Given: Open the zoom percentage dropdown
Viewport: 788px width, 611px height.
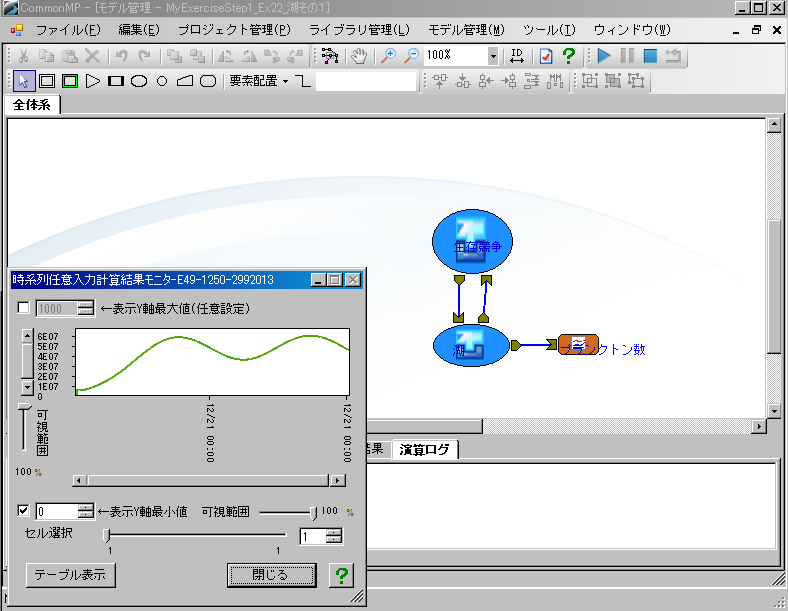Looking at the screenshot, I should [493, 56].
